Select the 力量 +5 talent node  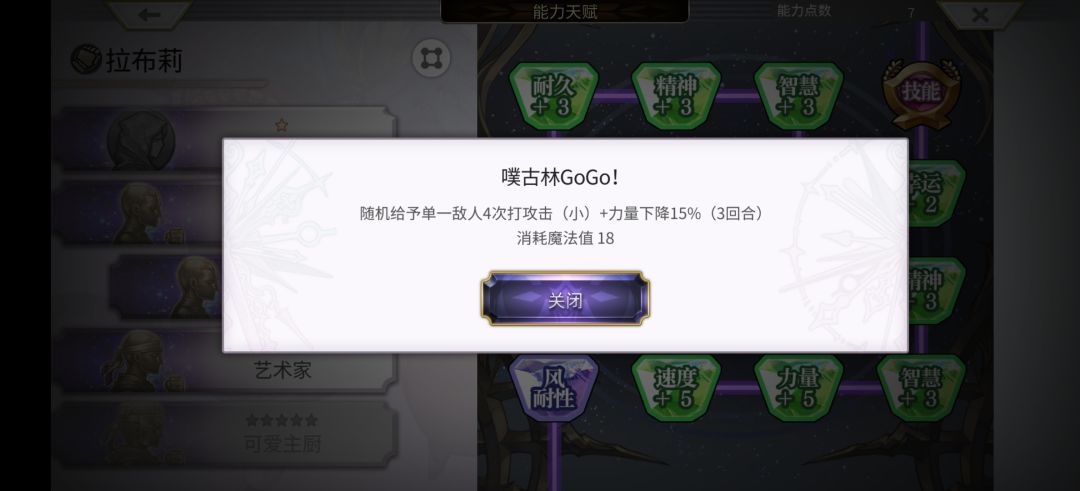[798, 388]
